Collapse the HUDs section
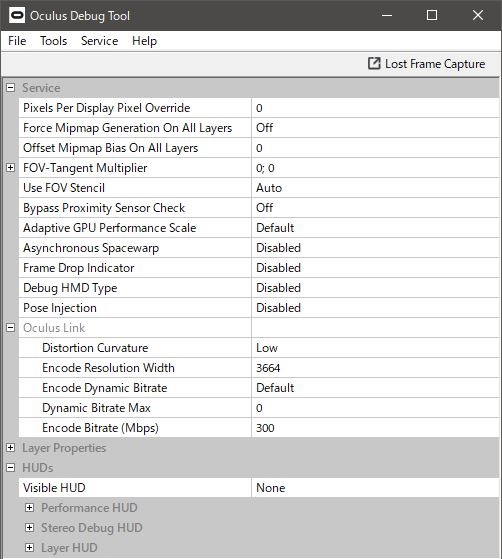Screen dimensions: 502x559 11,468
